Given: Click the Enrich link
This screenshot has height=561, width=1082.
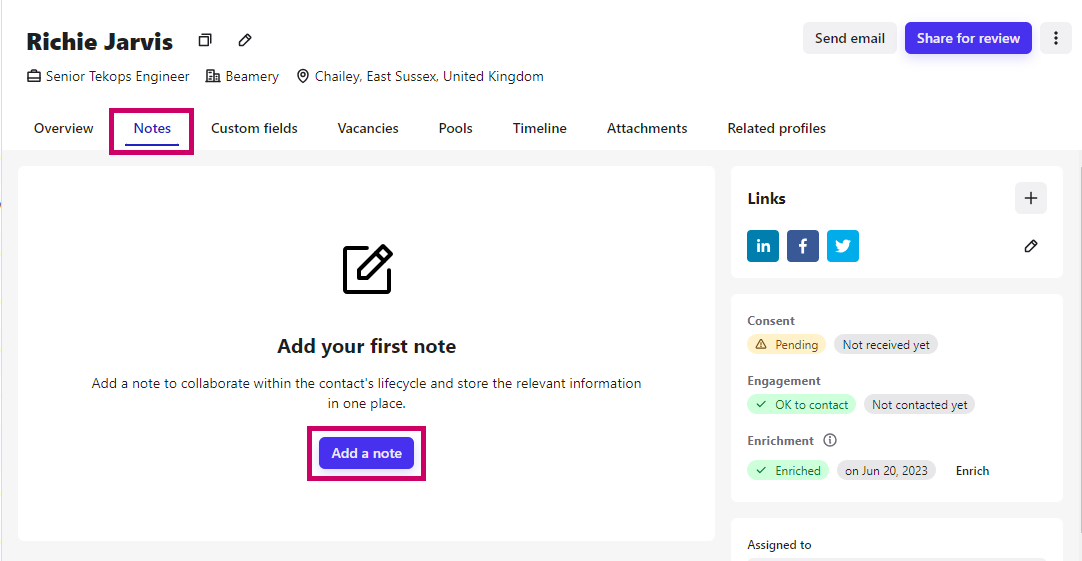Looking at the screenshot, I should [972, 471].
